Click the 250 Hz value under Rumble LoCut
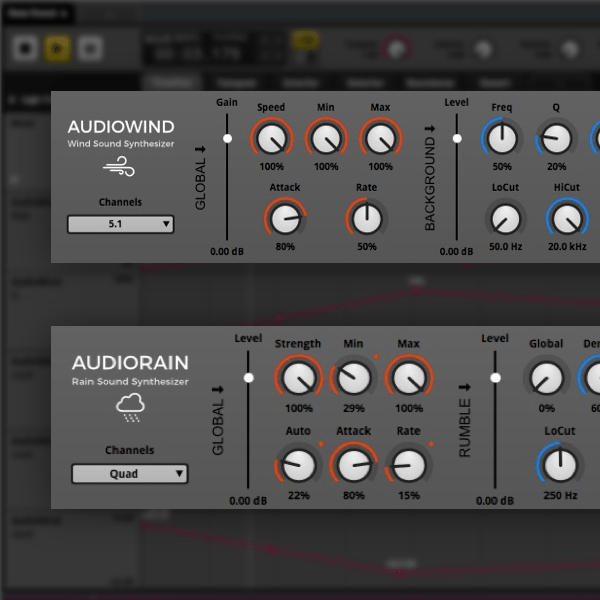This screenshot has width=600, height=600. 560,496
